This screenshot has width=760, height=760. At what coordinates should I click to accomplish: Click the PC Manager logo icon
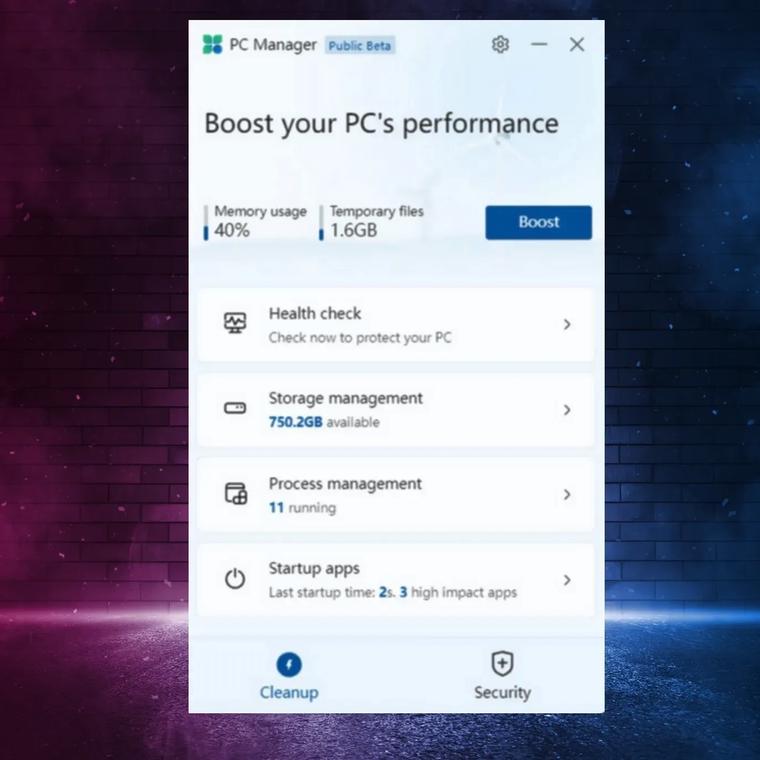[x=212, y=45]
